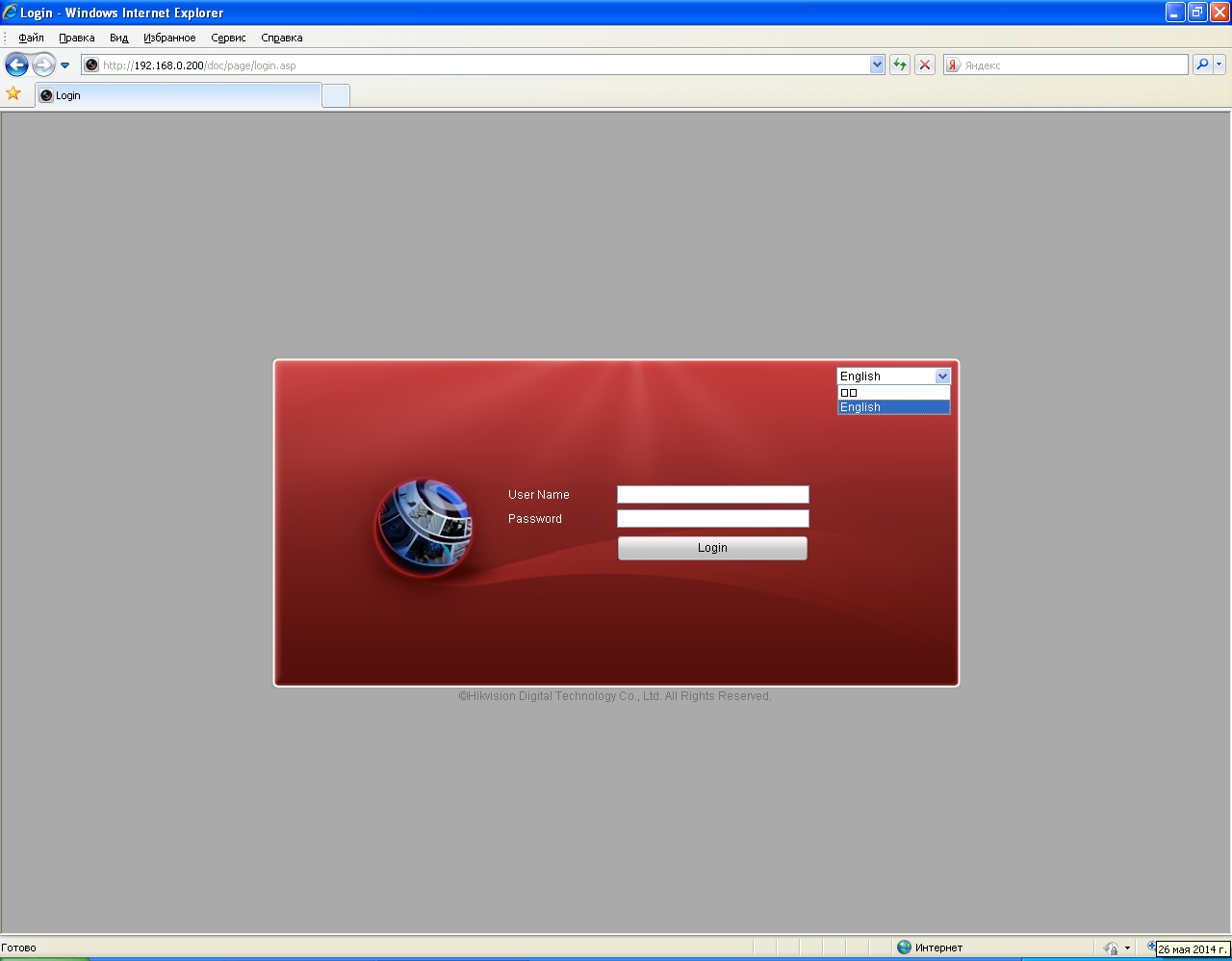
Task: Open the Избранное menu
Action: (169, 38)
